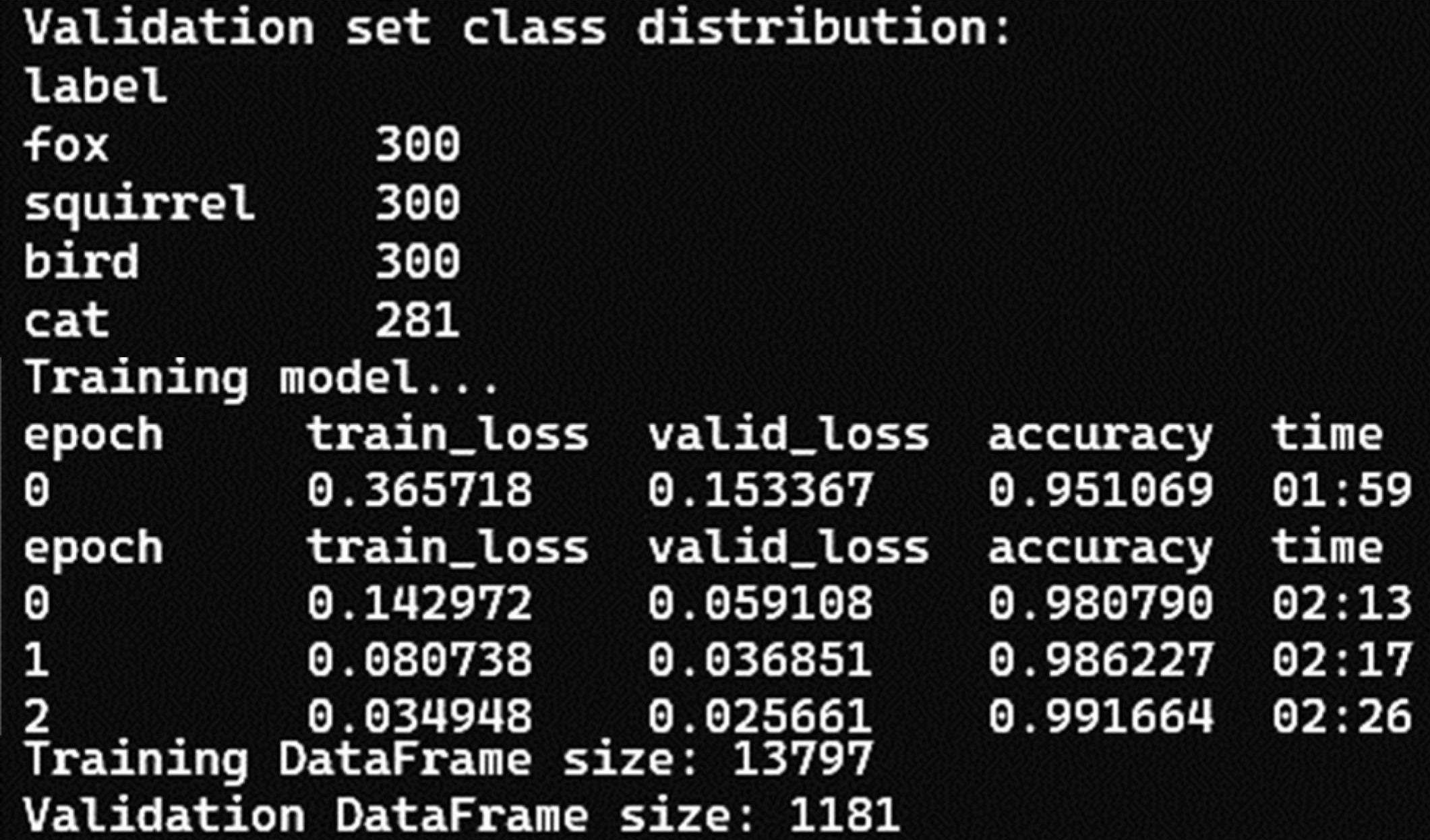Click the time value 02:26
1430x840 pixels.
point(1342,716)
